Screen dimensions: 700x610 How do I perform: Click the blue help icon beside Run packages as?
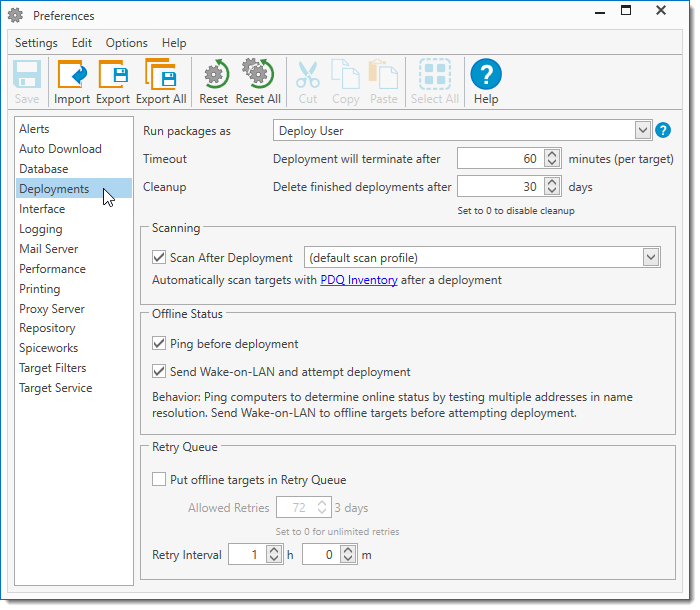(662, 130)
